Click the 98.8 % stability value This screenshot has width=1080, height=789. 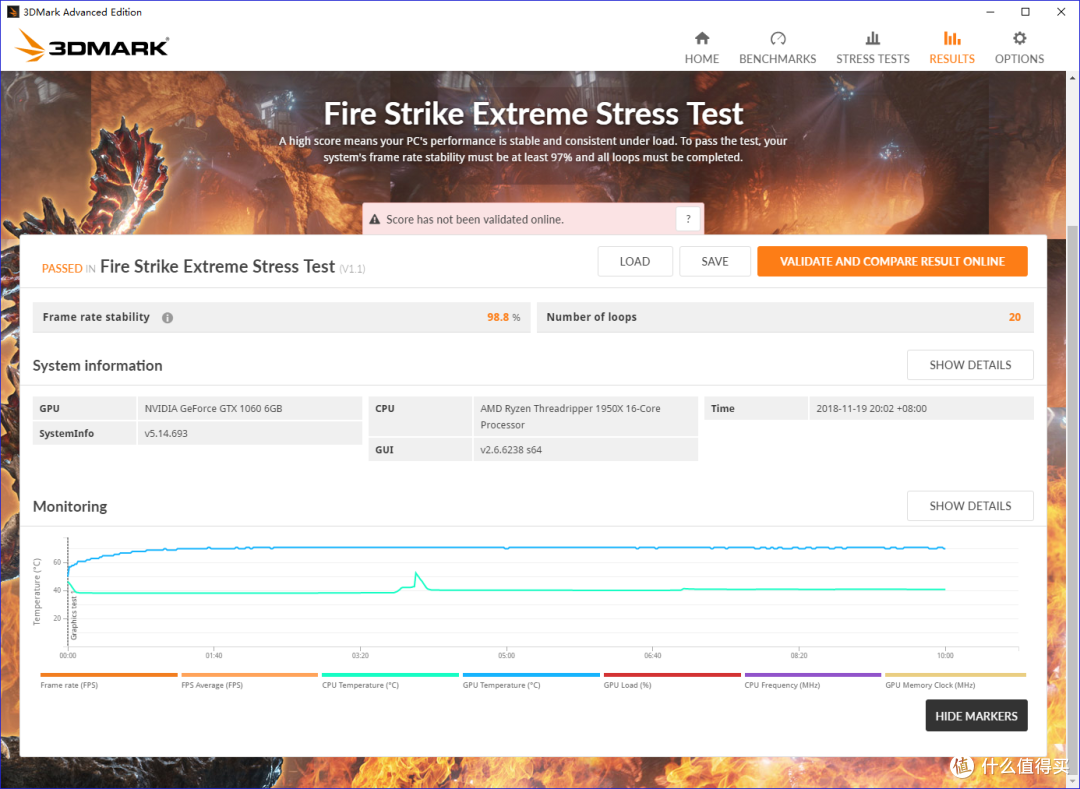[503, 317]
